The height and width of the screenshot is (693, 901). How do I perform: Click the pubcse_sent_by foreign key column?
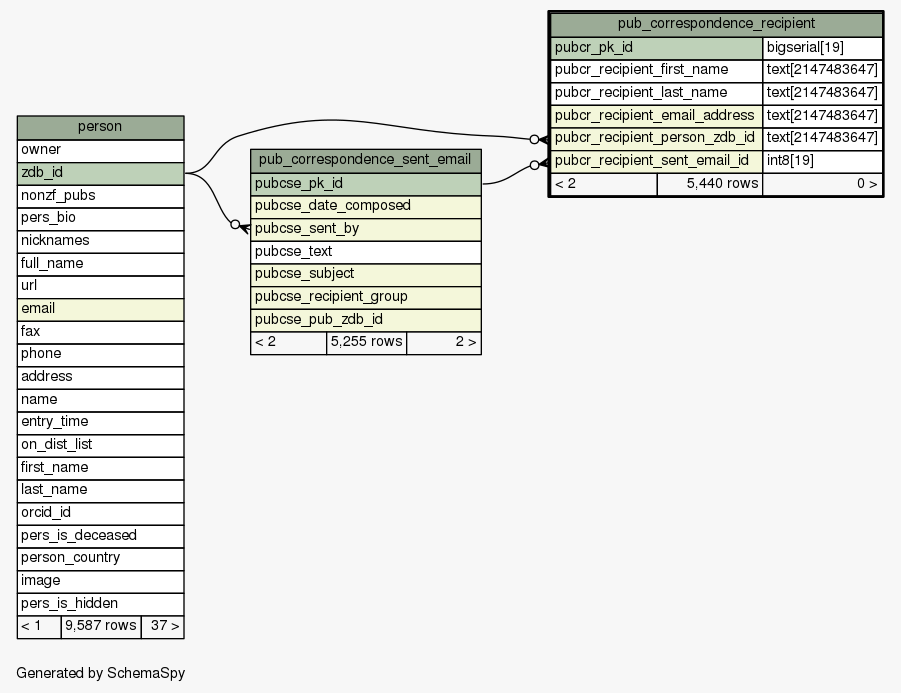[365, 229]
